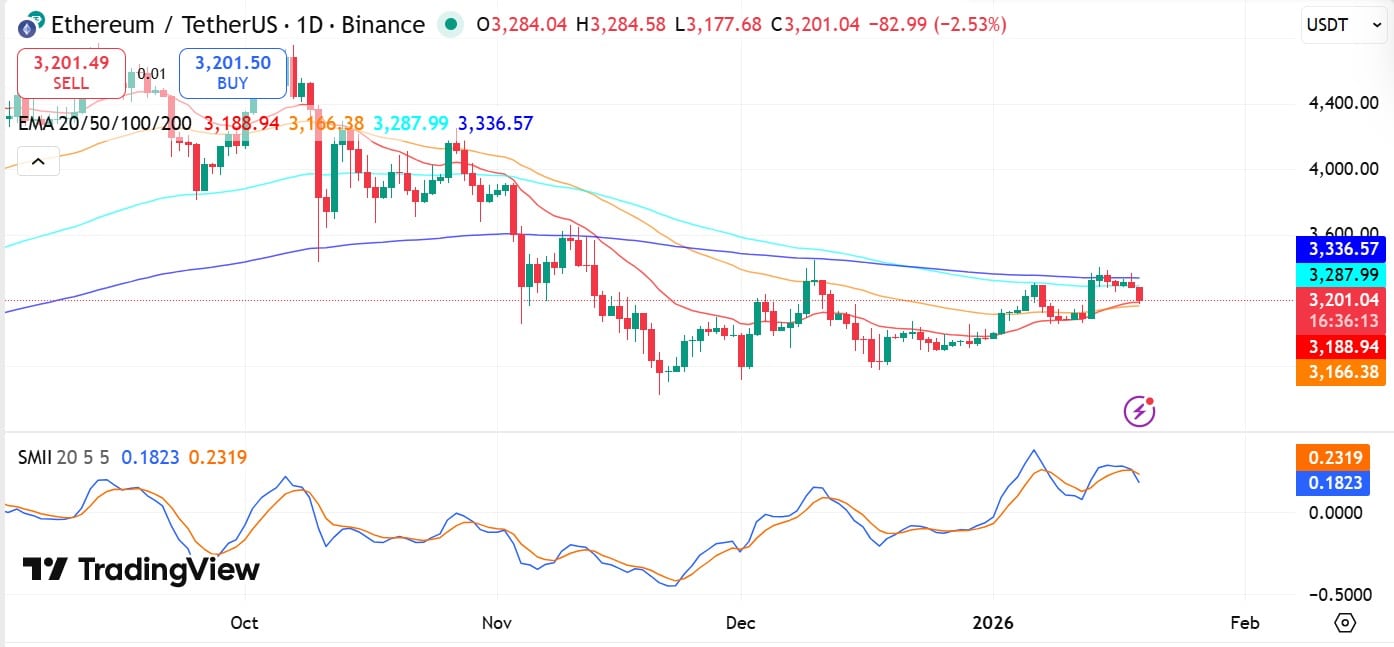This screenshot has width=1394, height=647.
Task: Collapse the legend using the up-chevron
Action: pos(38,161)
